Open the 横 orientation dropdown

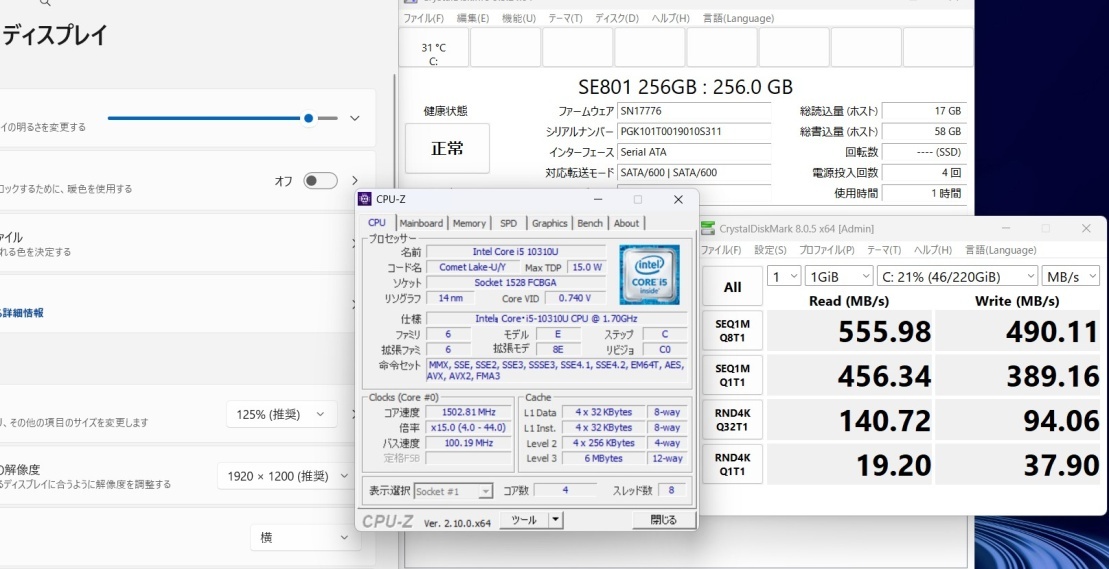click(x=304, y=538)
